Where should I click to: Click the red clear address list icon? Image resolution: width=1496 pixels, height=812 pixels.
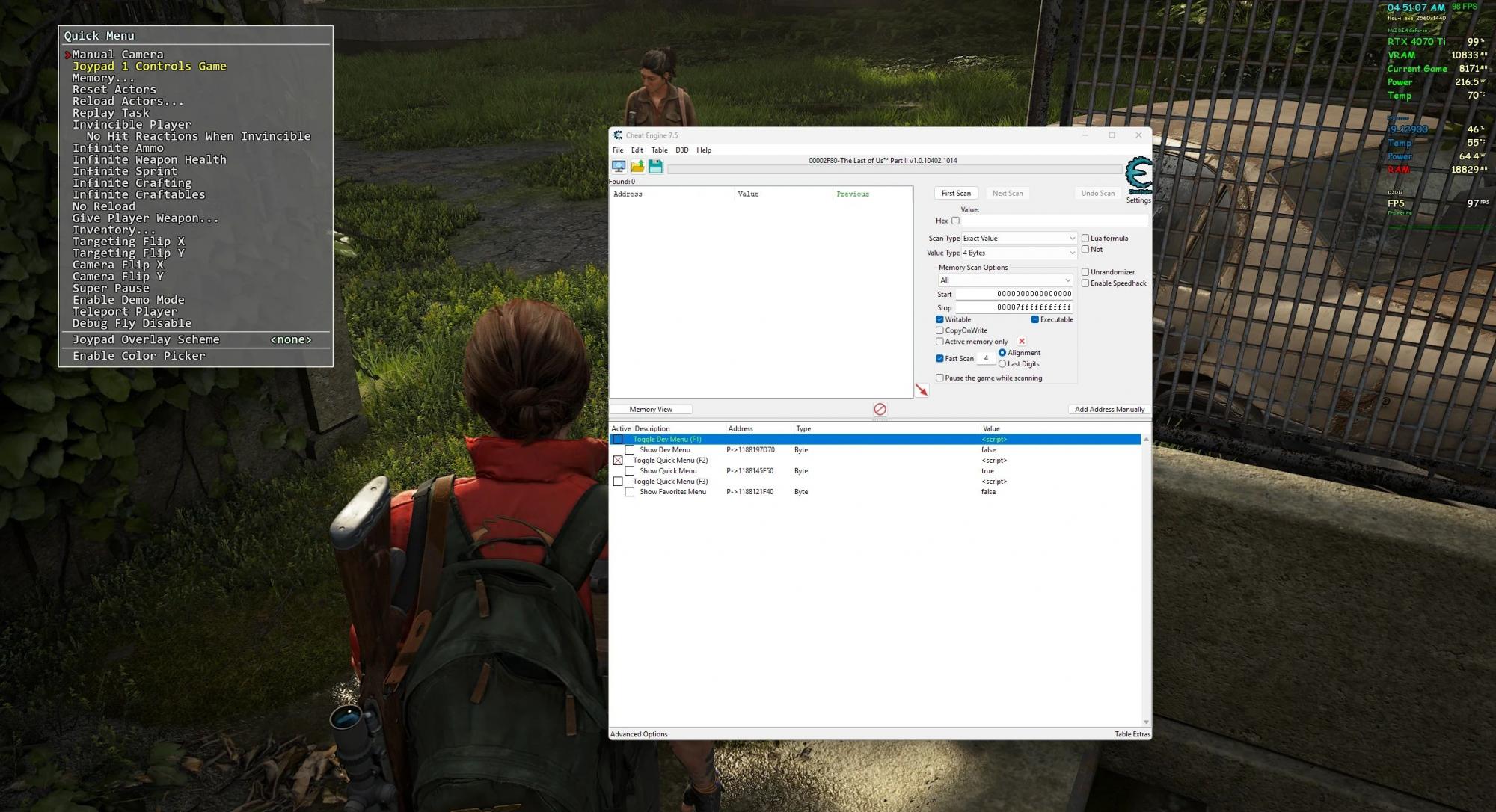point(880,409)
